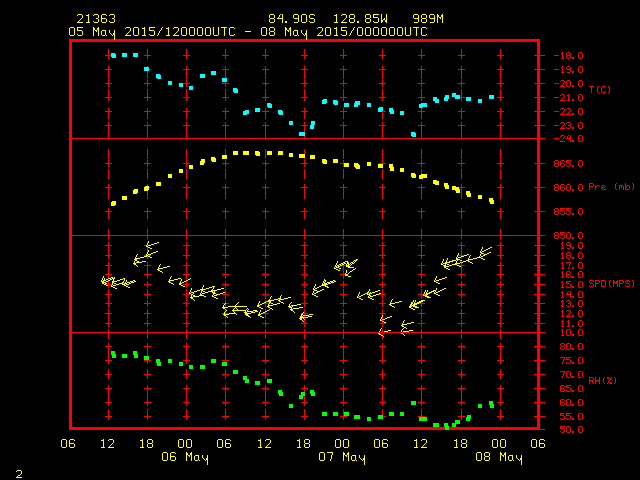Click the 19.0 wind speed tick value
Screen dimensions: 640x480
571,246
